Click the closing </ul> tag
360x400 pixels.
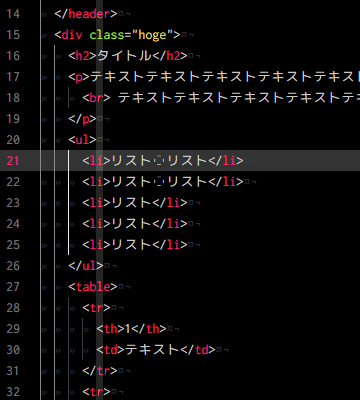coord(86,266)
